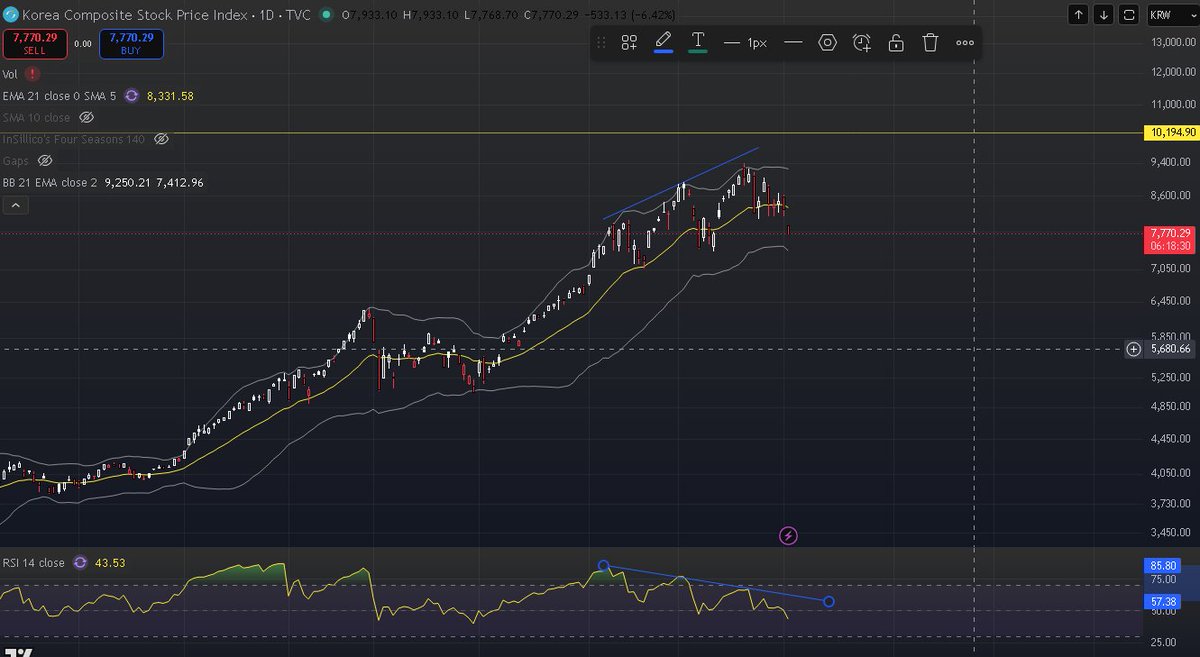The width and height of the screenshot is (1200, 657).
Task: Click the SELL 7,770.29 button
Action: point(34,43)
